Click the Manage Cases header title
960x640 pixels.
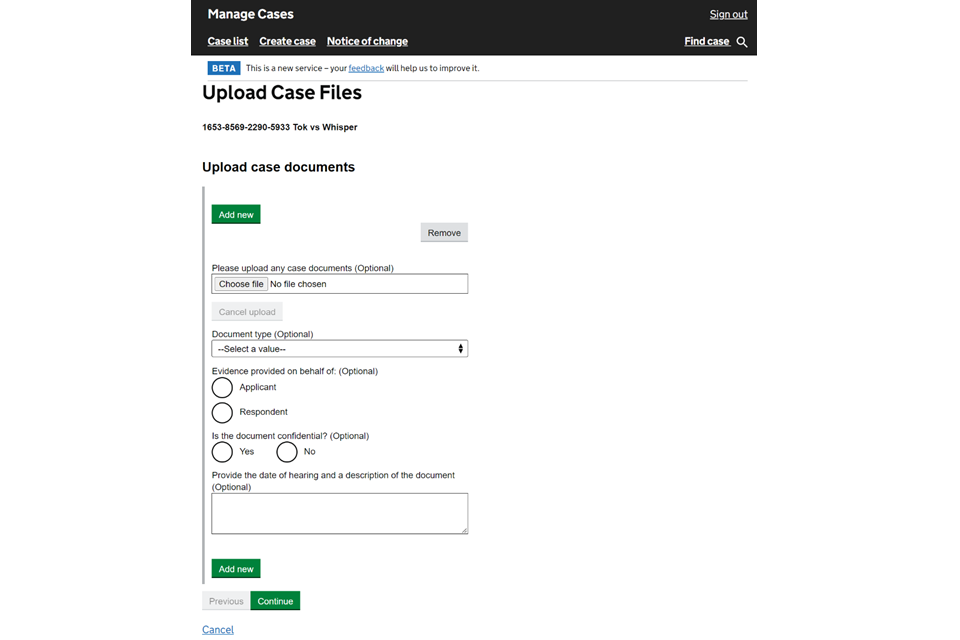(x=250, y=14)
